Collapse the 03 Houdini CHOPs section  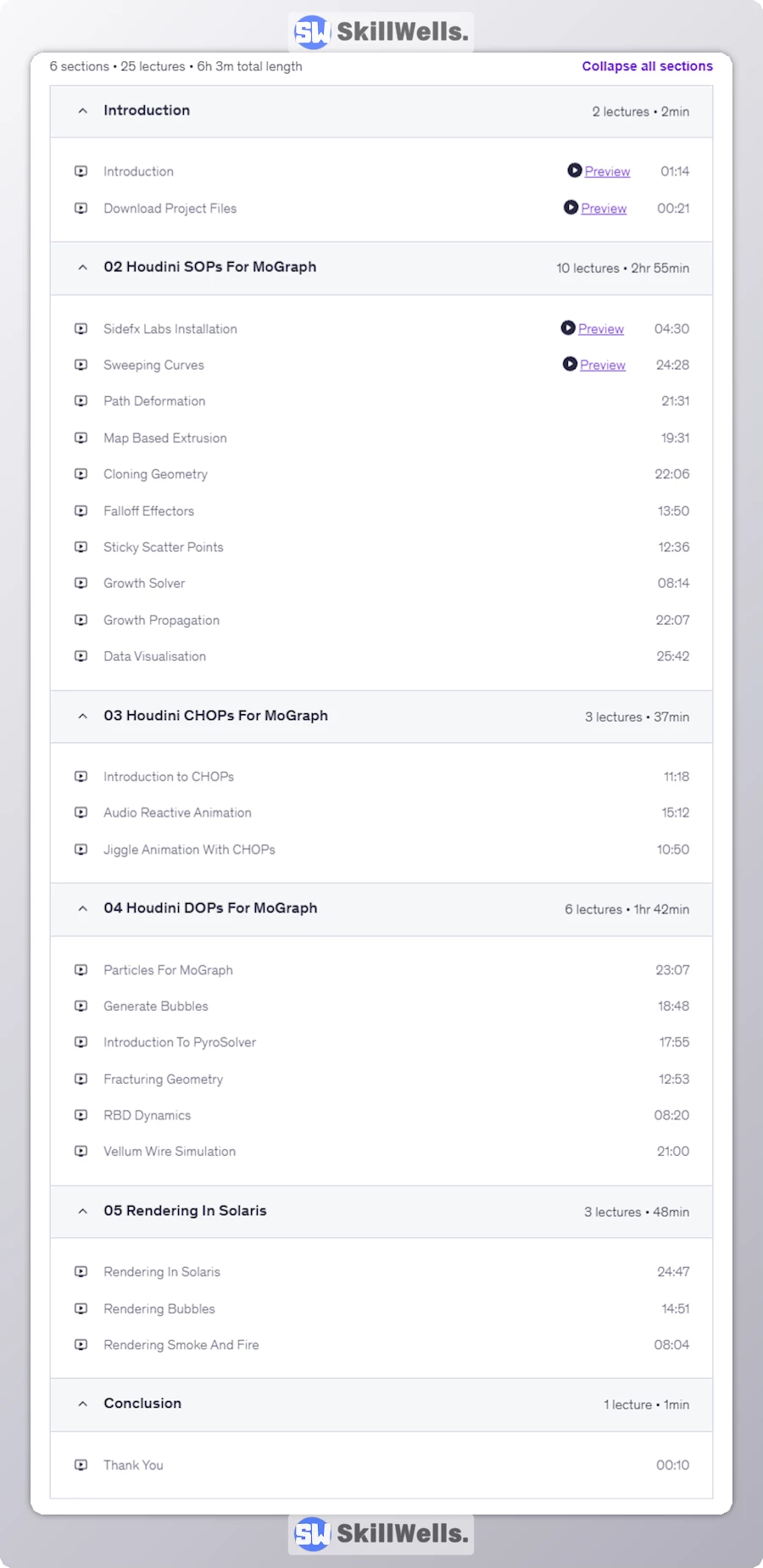pos(82,717)
